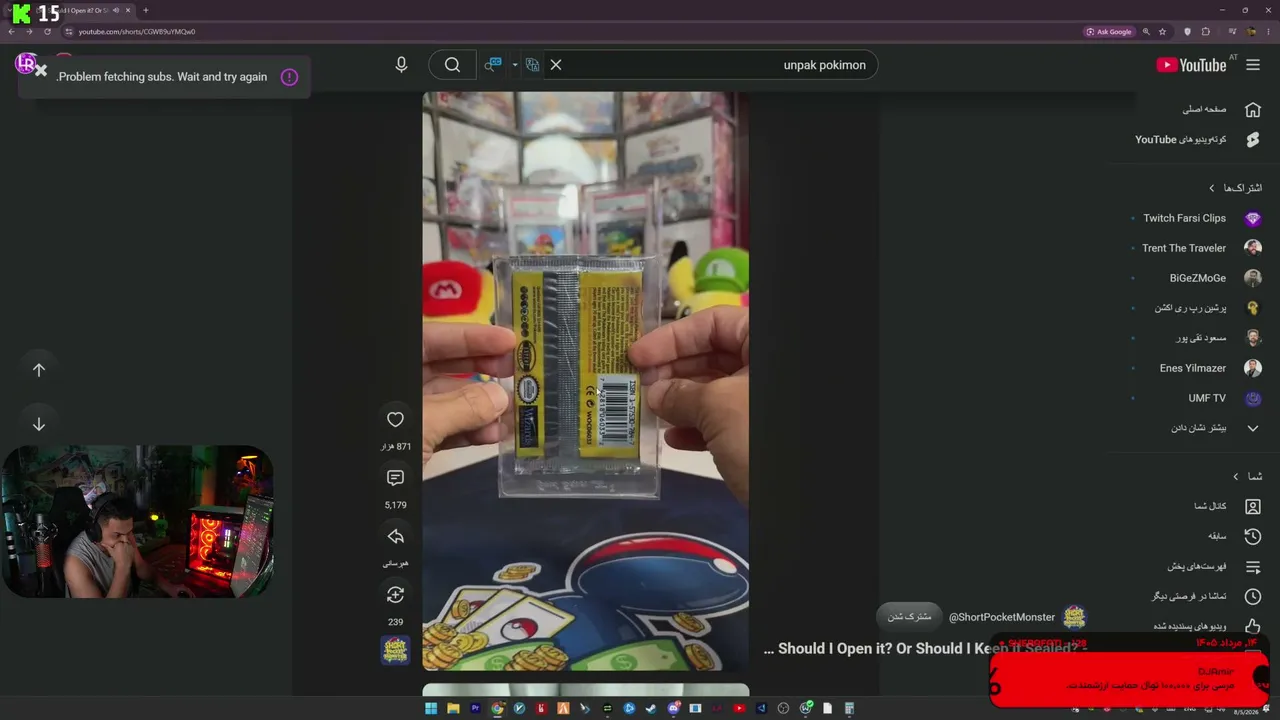This screenshot has height=720, width=1280.
Task: Go to the previous Short with up arrow
Action: click(x=39, y=370)
